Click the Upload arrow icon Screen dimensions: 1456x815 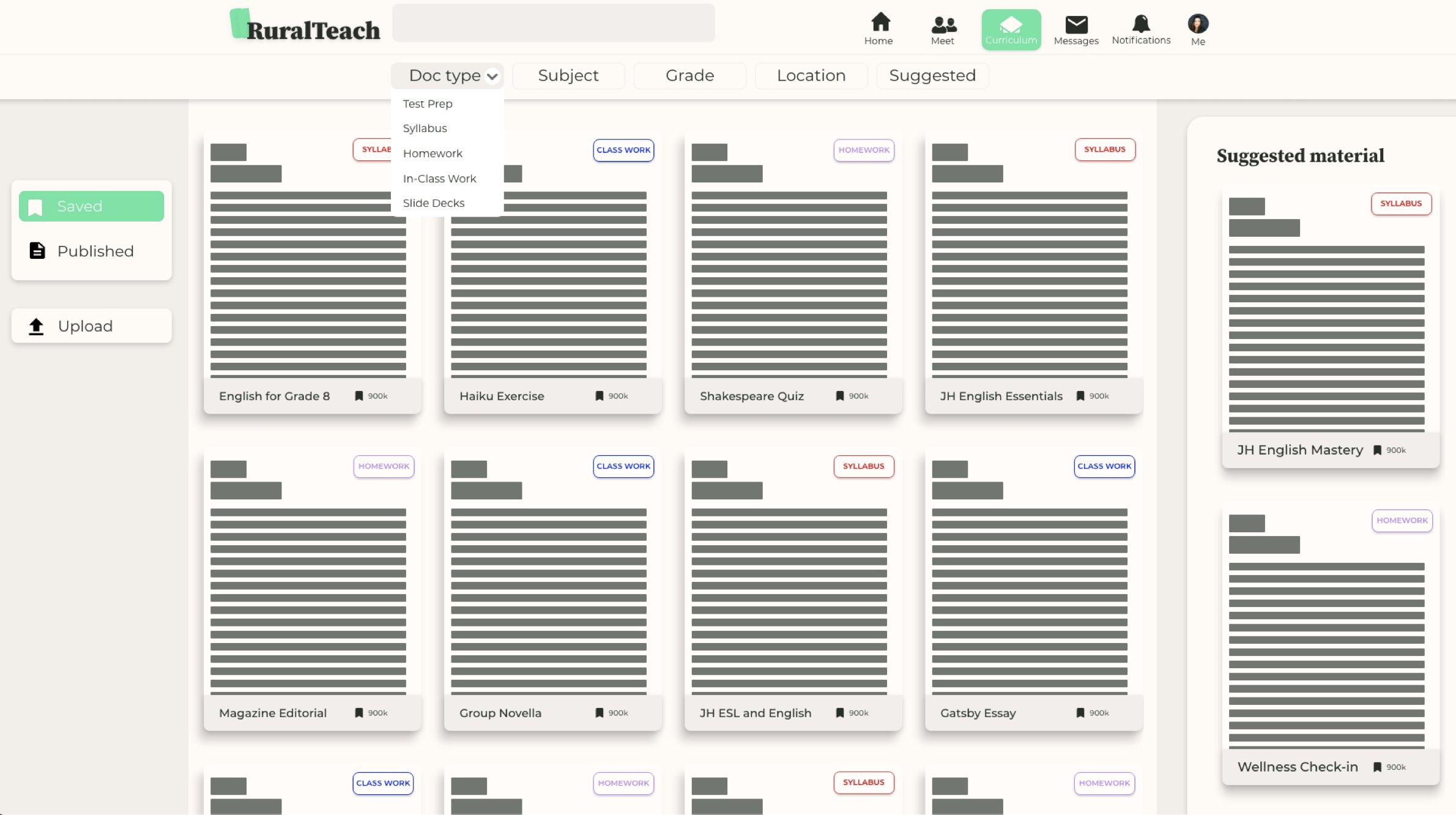click(36, 326)
